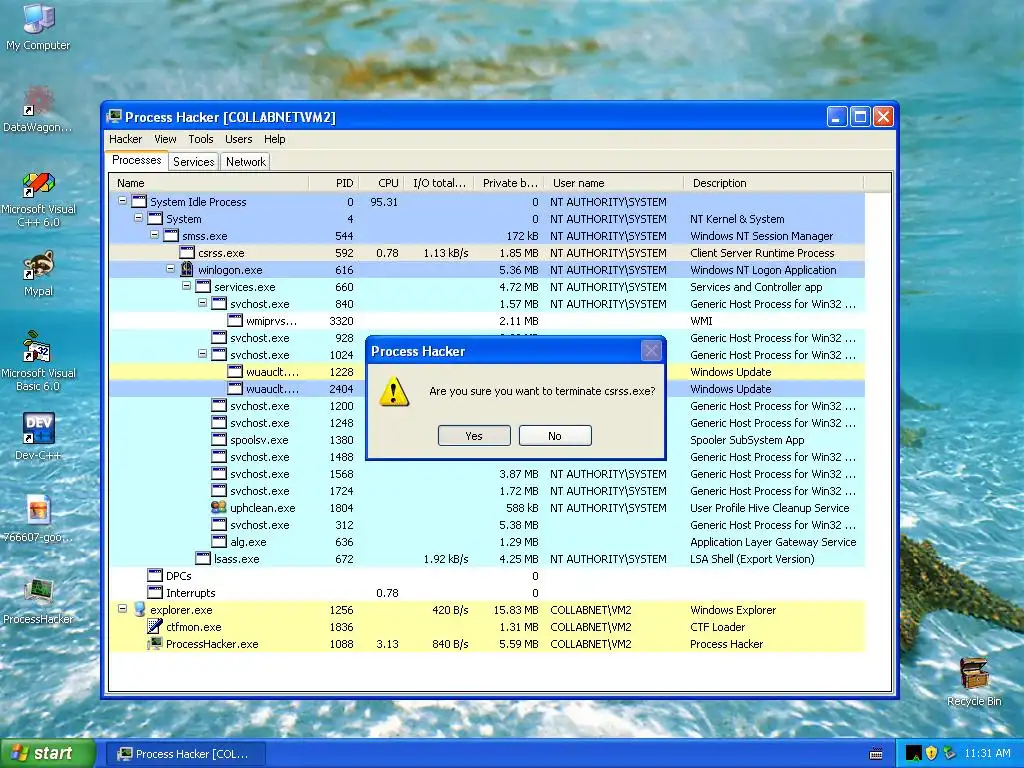Click the security shield tray icon

tap(931, 753)
